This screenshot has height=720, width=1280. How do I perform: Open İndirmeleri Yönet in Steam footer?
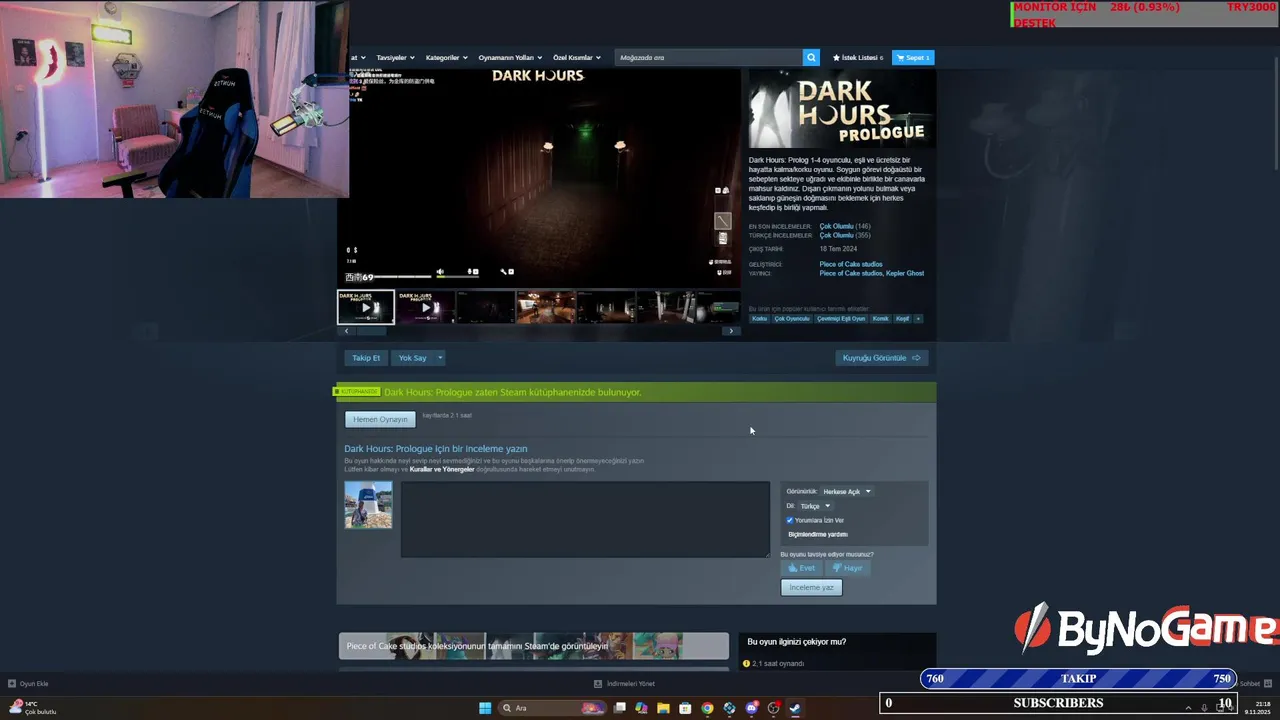click(624, 684)
